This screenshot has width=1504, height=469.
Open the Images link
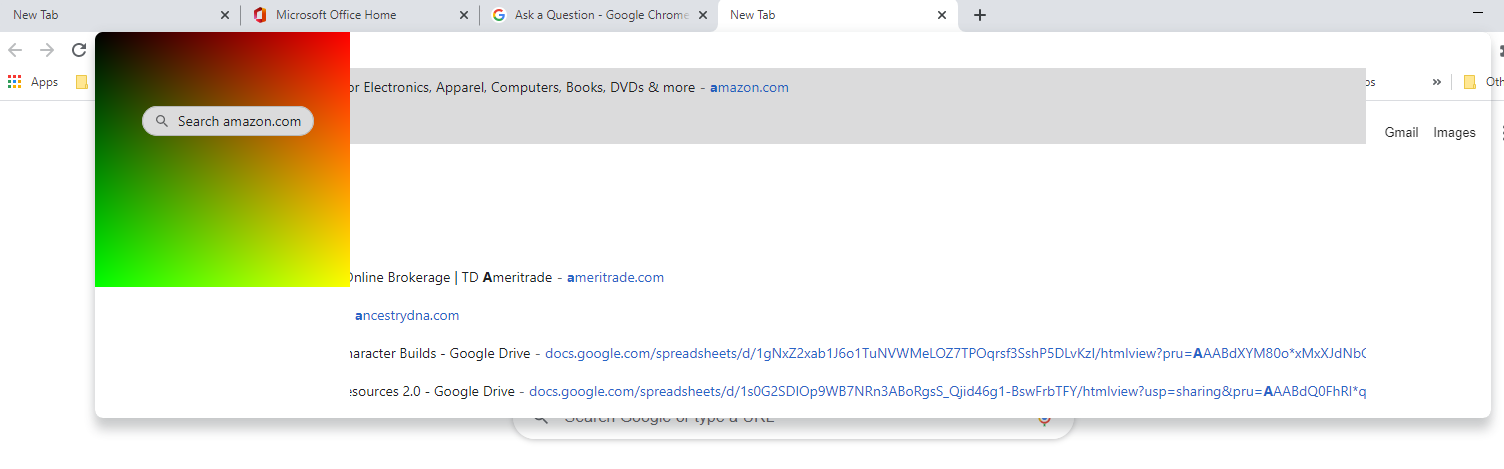(x=1454, y=132)
